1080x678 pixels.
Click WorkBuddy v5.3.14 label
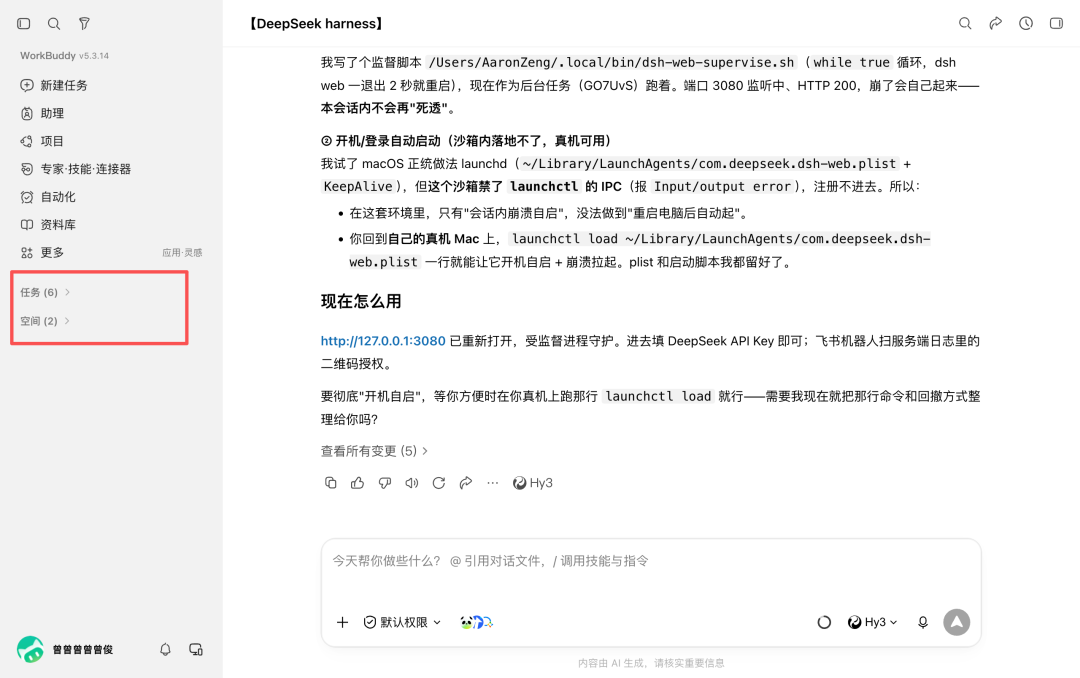coord(64,56)
